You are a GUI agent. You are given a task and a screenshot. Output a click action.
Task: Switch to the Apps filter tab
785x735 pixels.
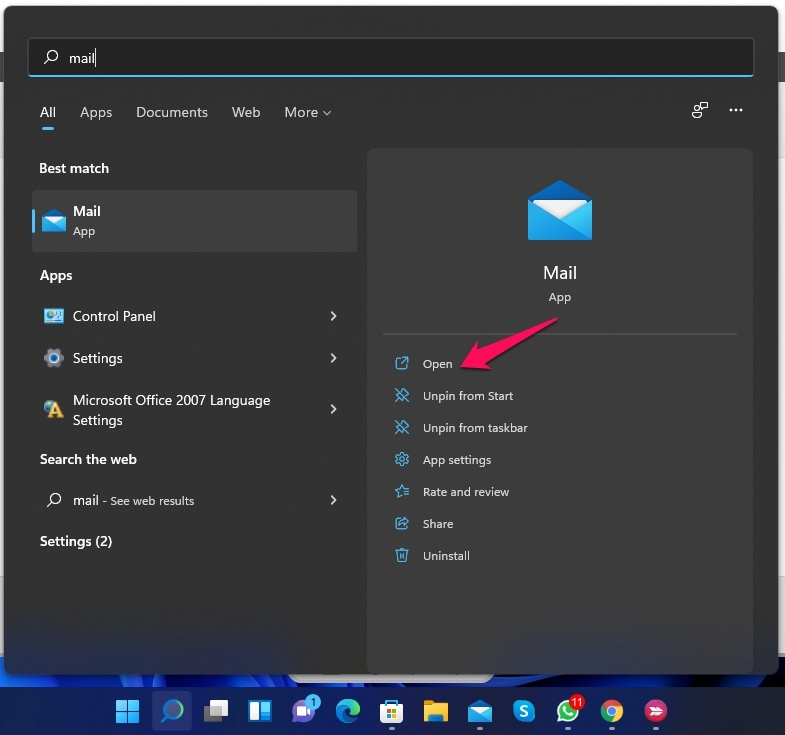(x=96, y=113)
